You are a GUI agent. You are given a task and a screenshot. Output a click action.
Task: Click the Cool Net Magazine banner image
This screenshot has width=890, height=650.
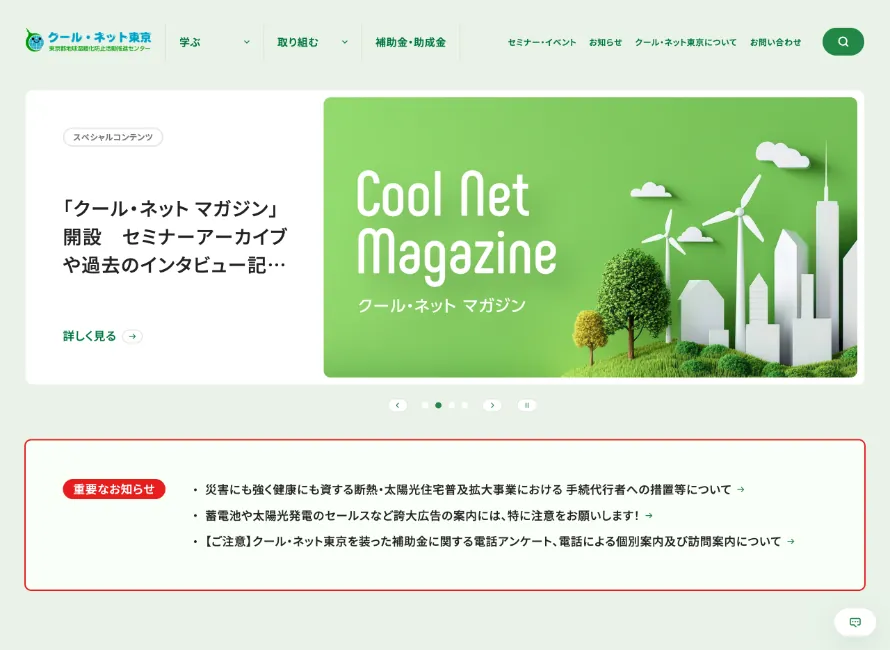pos(590,237)
